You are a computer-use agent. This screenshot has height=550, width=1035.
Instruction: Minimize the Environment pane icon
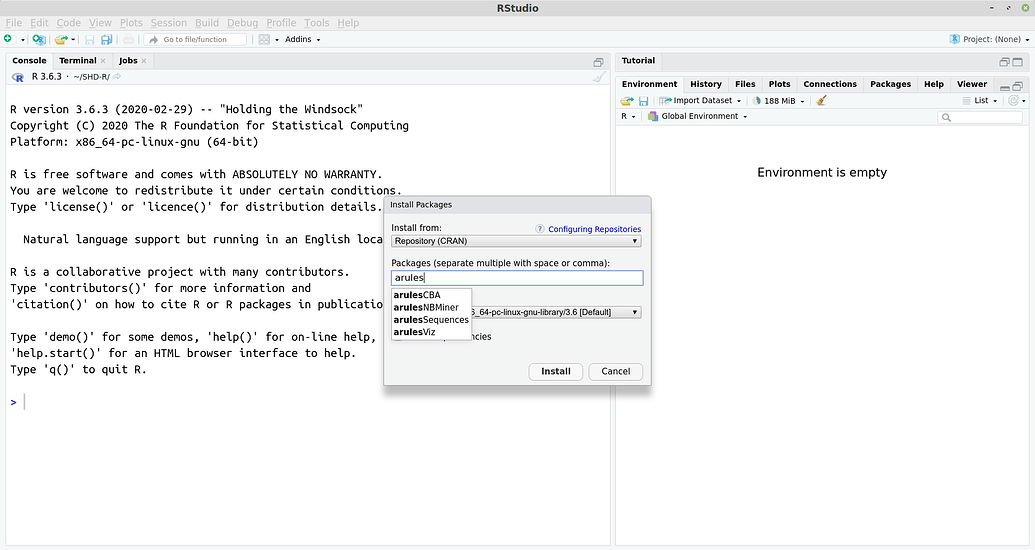click(x=1005, y=87)
